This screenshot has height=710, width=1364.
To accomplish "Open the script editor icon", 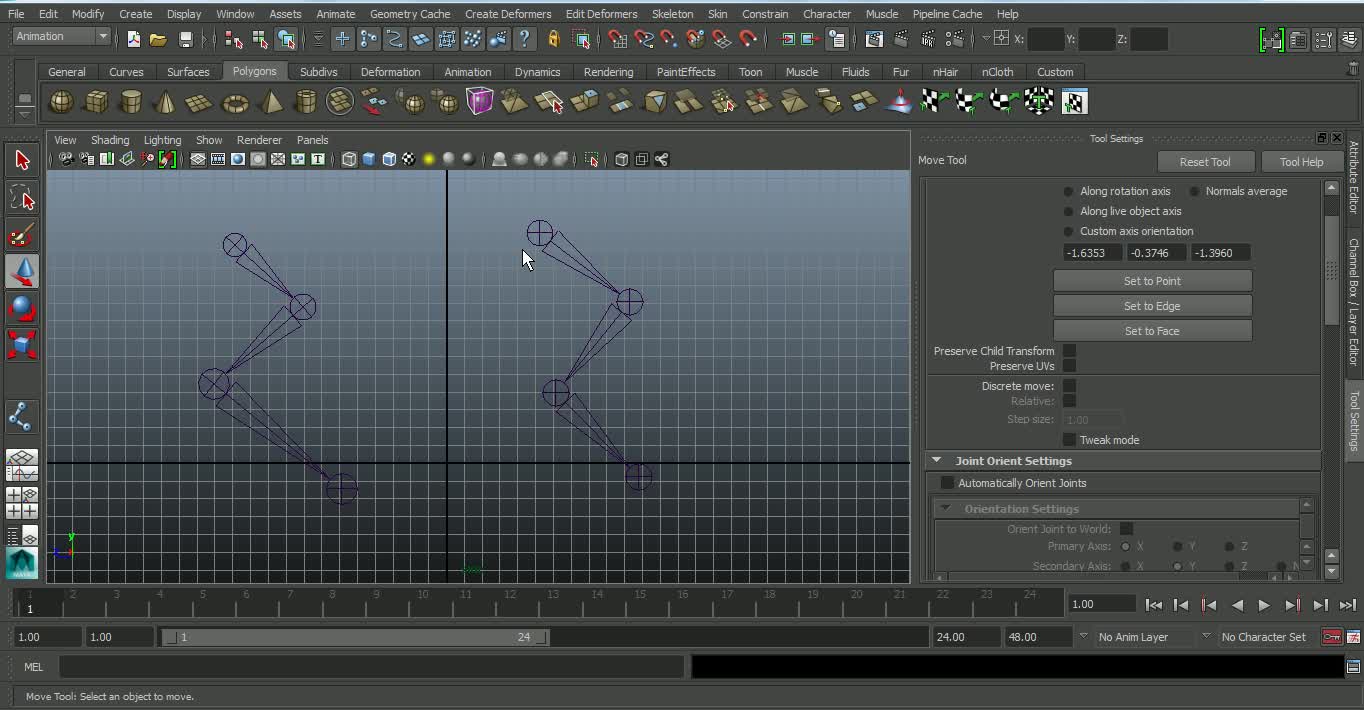I will click(1353, 666).
